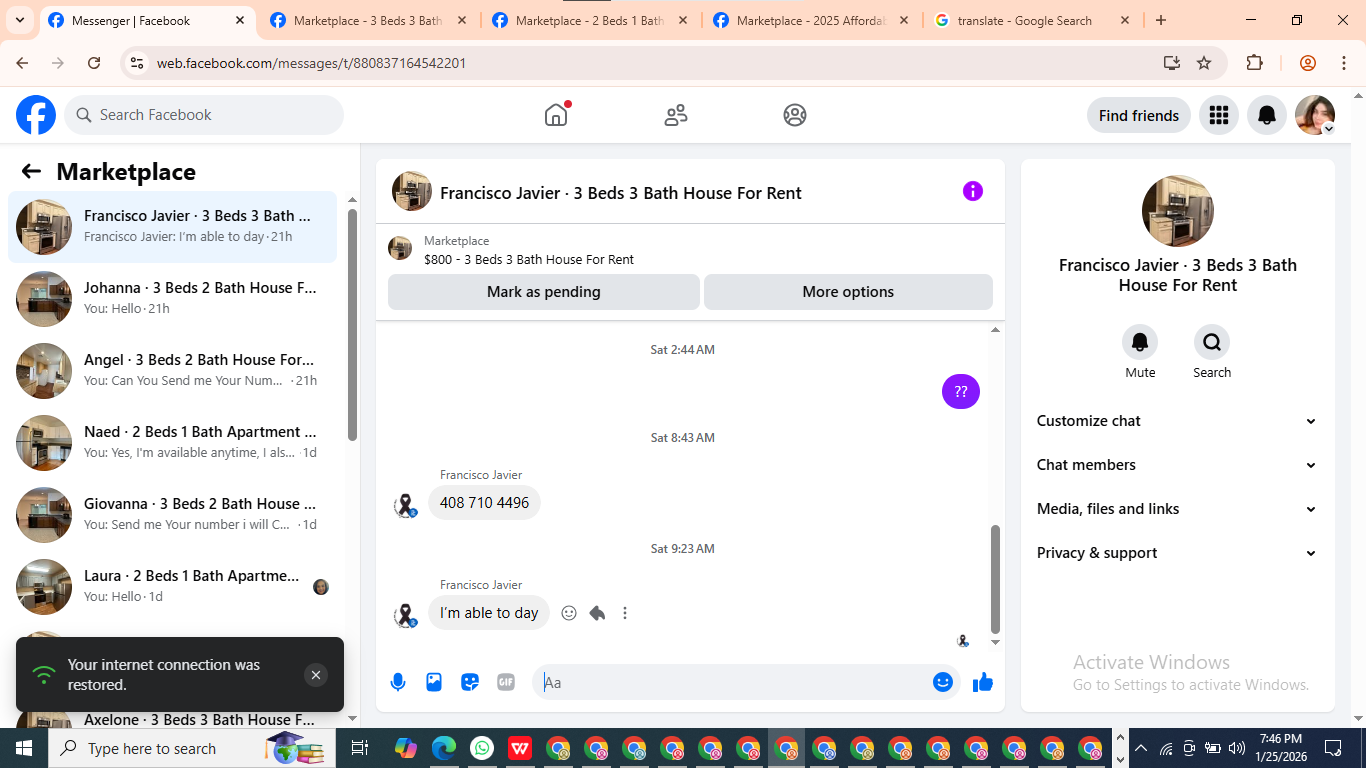The height and width of the screenshot is (768, 1366).
Task: Click the conversation list scrollbar
Action: pos(352,324)
